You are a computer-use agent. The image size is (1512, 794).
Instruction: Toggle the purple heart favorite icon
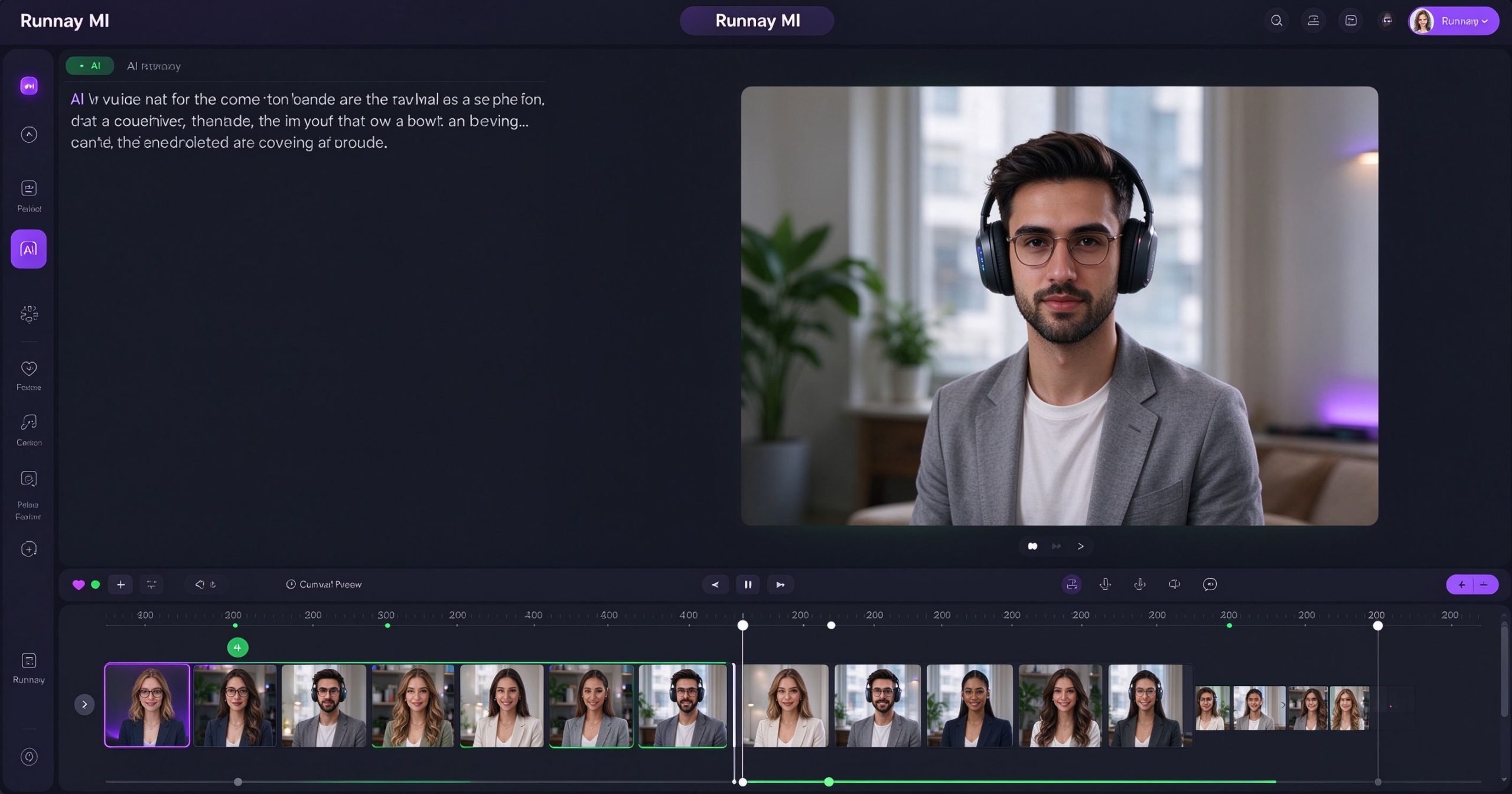[78, 584]
